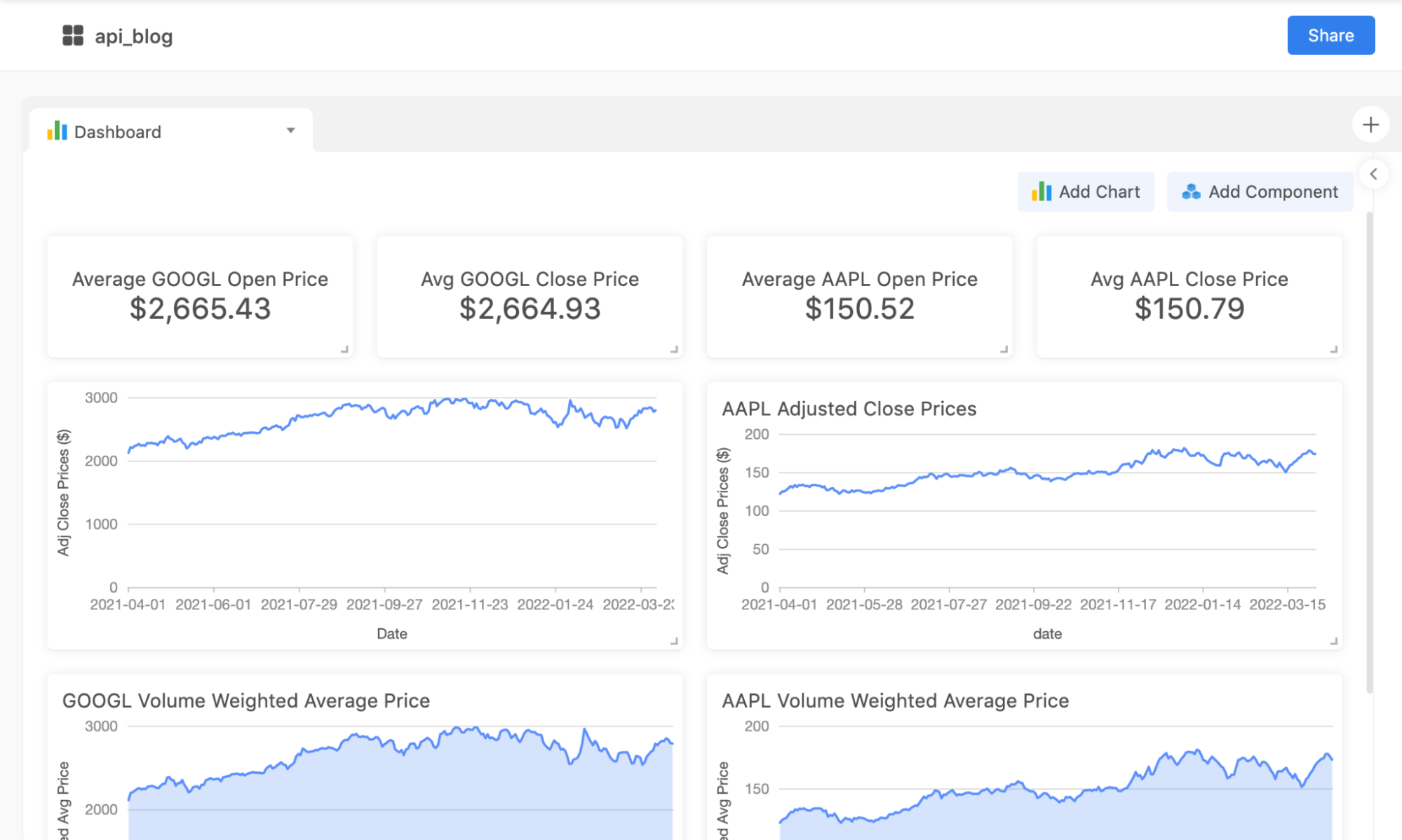Select the Dashboard tab
This screenshot has height=840, width=1402.
pos(118,132)
